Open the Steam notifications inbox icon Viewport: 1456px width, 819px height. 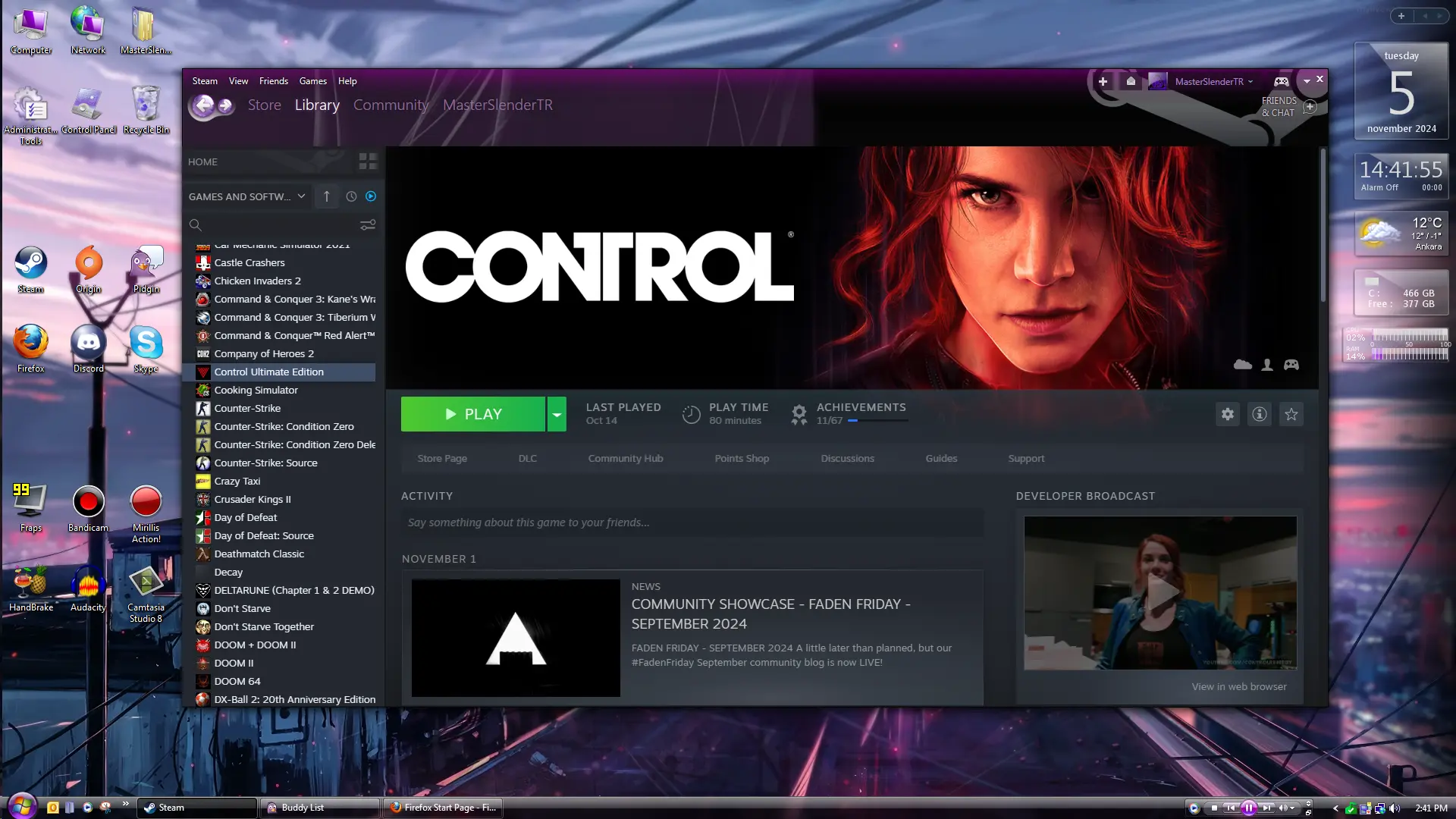coord(1131,81)
